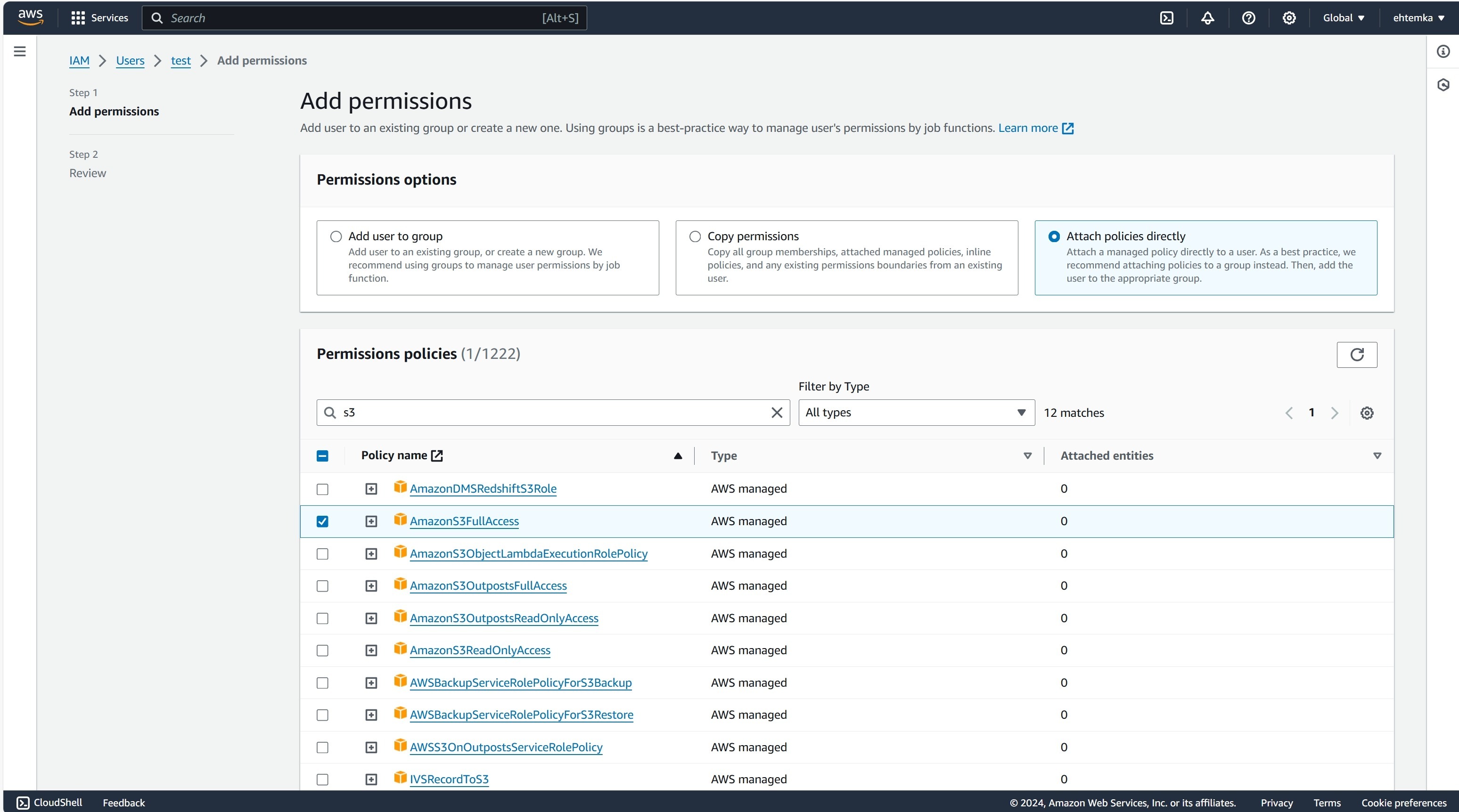This screenshot has width=1459, height=812.
Task: Check the AmazonS3OutpostsFullAccess checkbox
Action: click(322, 586)
